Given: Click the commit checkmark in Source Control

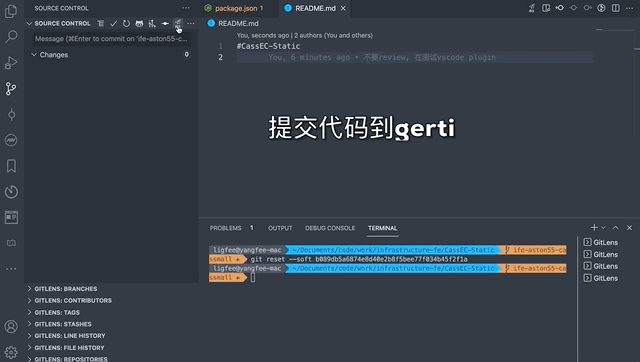Looking at the screenshot, I should 113,24.
